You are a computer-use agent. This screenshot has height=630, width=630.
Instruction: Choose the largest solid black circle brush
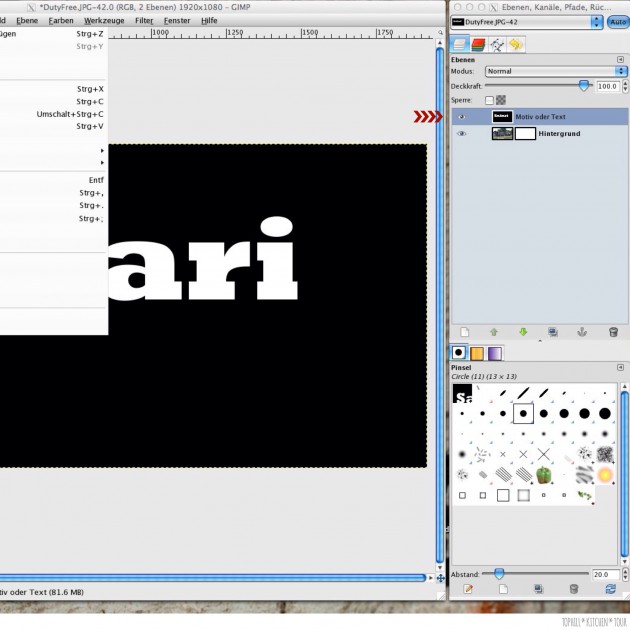(x=605, y=413)
